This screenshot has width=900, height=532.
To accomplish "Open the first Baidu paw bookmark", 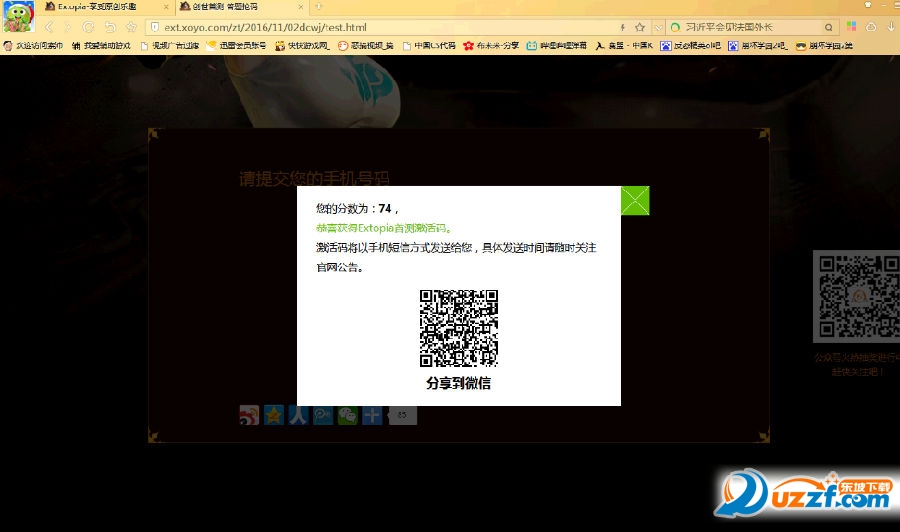I will (x=690, y=46).
